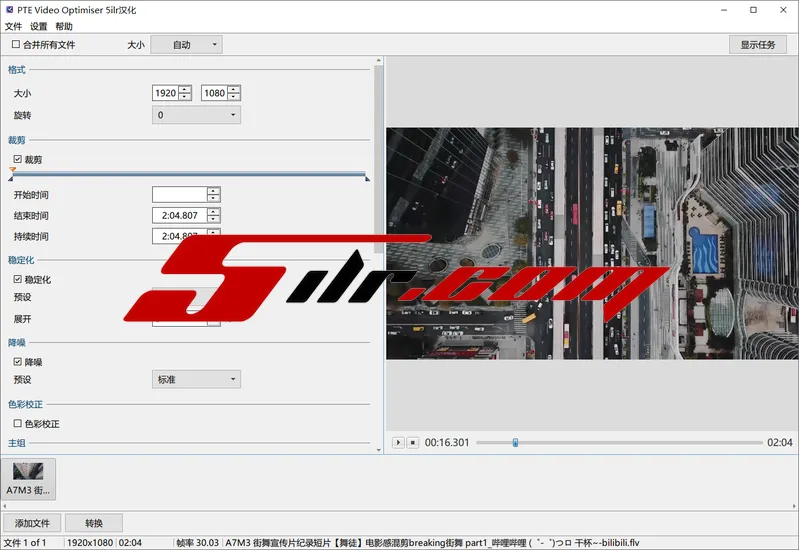Viewport: 799px width, 550px height.
Task: Increase the 结束时间 value
Action: (214, 212)
